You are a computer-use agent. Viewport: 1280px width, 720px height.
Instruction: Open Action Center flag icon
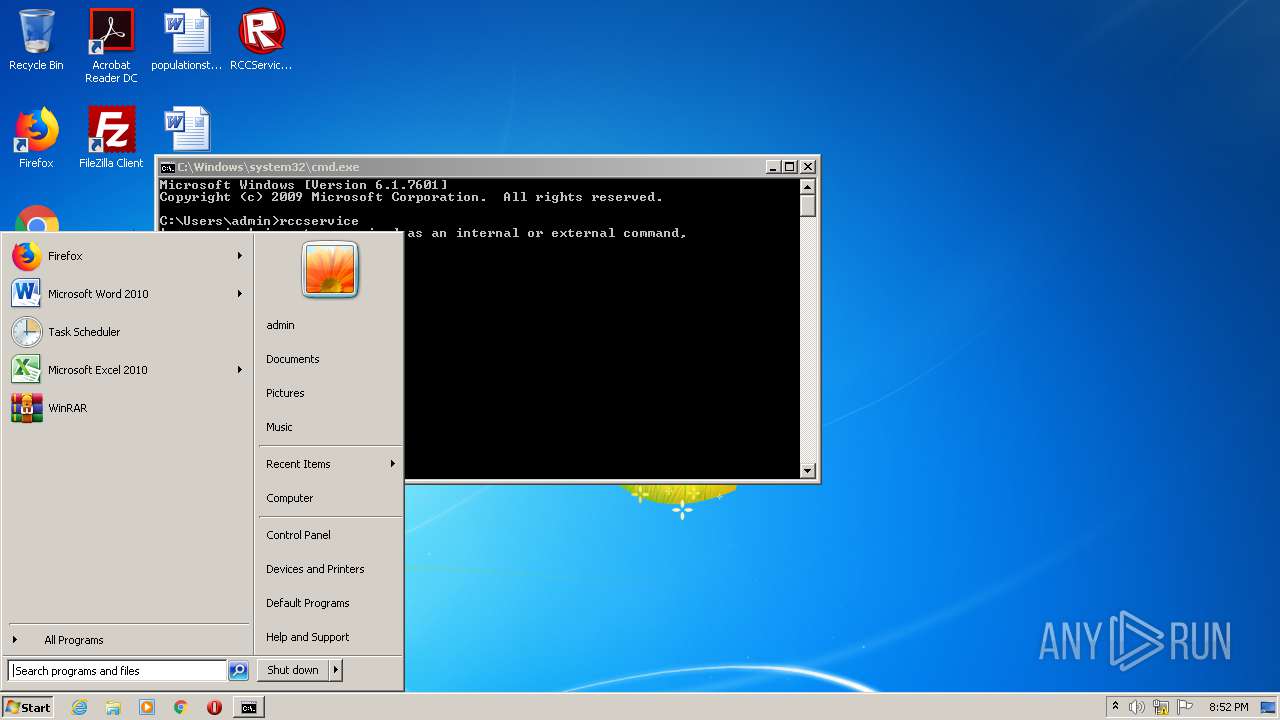click(1185, 707)
